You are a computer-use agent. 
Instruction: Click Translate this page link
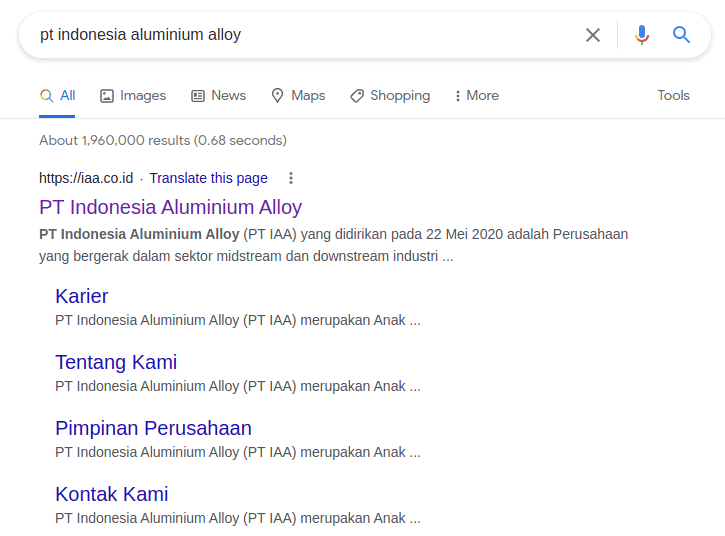[209, 178]
